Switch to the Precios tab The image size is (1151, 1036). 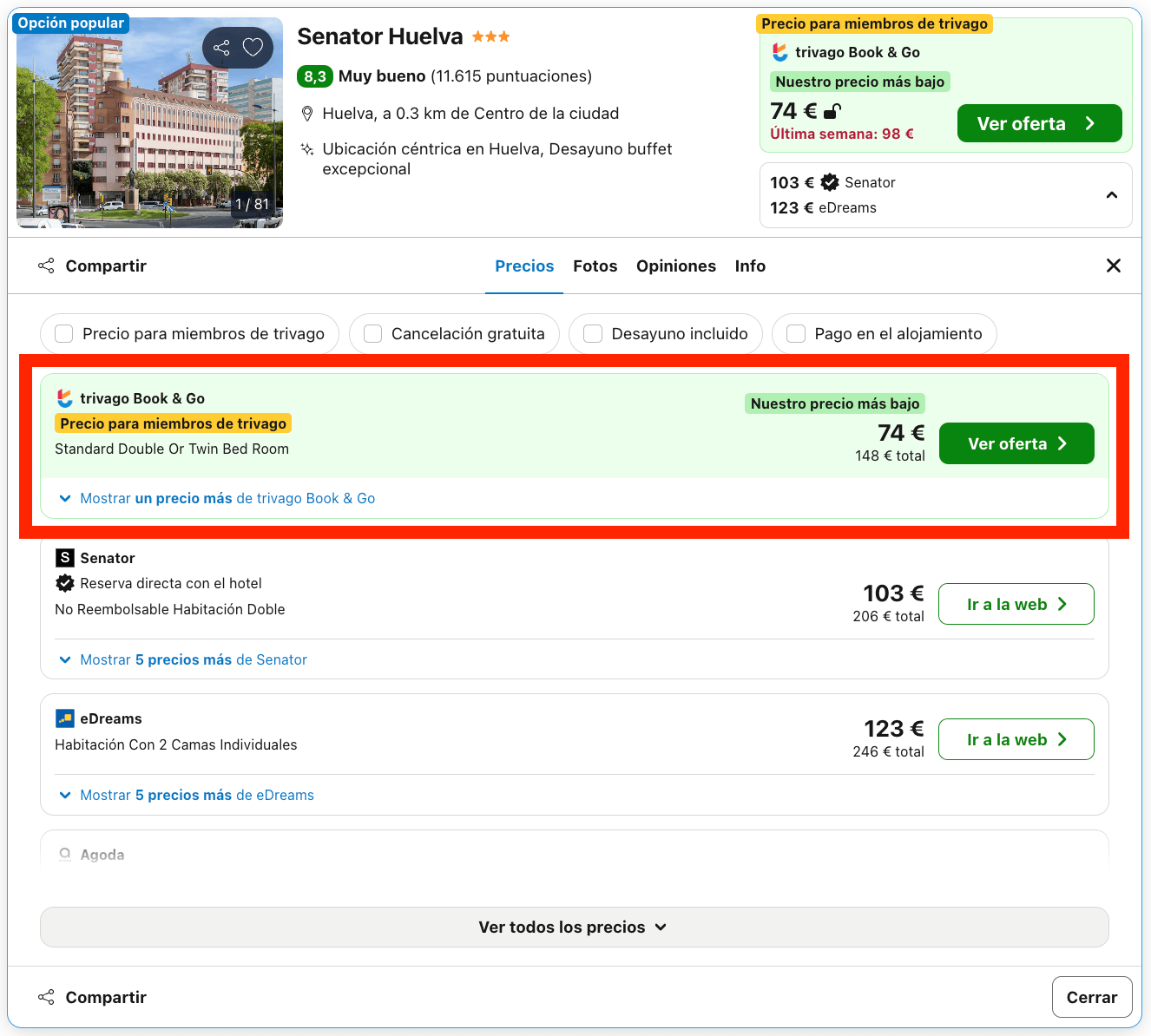click(524, 266)
